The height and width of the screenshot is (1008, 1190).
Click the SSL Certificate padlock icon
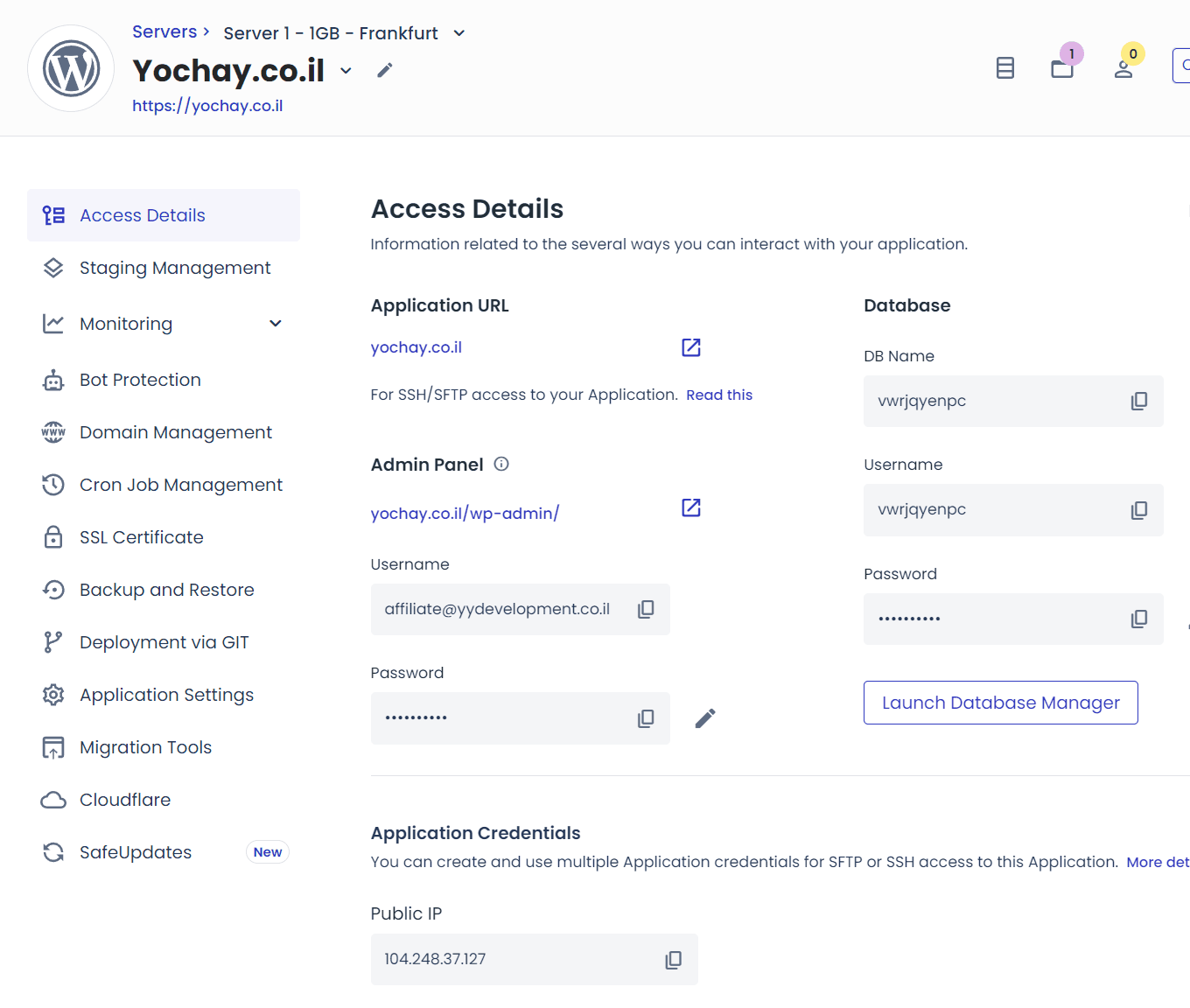(x=53, y=537)
